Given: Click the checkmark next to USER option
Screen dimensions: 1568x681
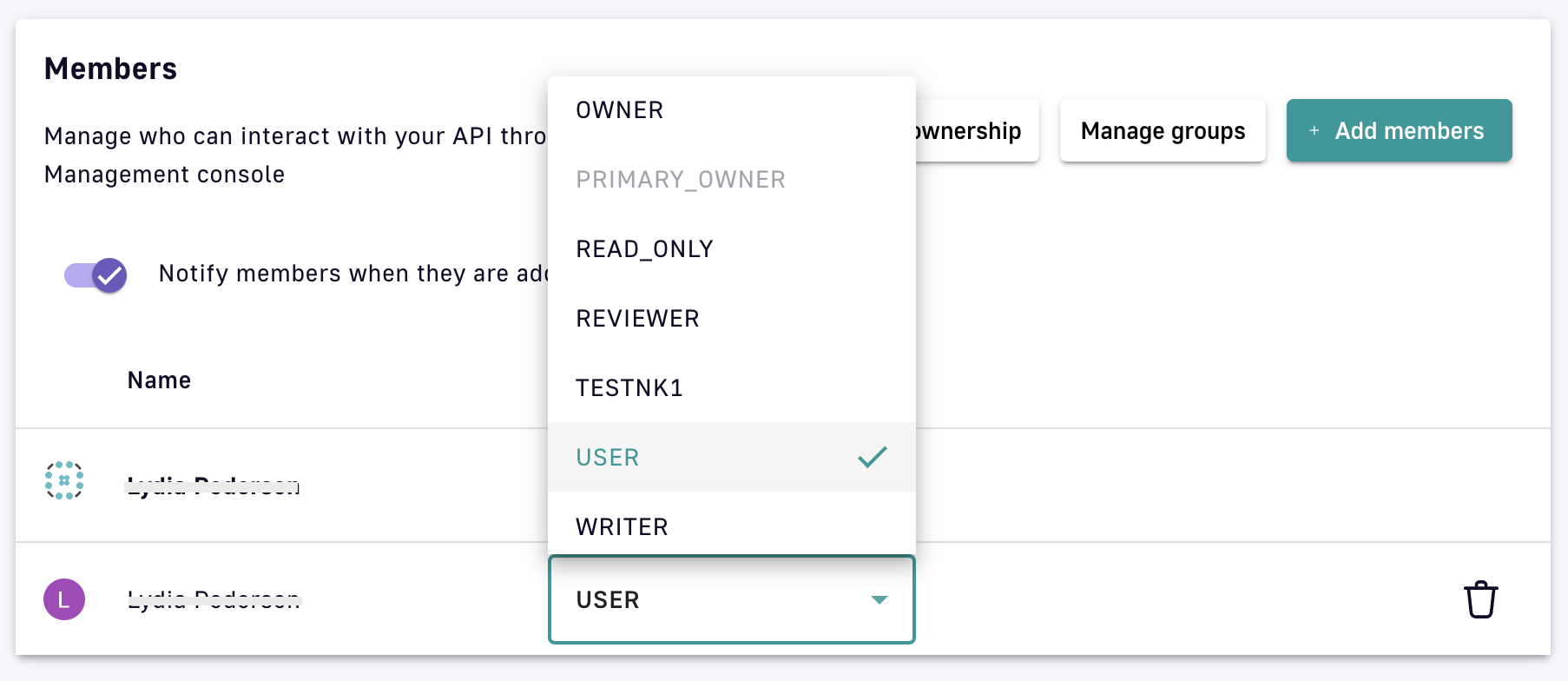Looking at the screenshot, I should 872,457.
